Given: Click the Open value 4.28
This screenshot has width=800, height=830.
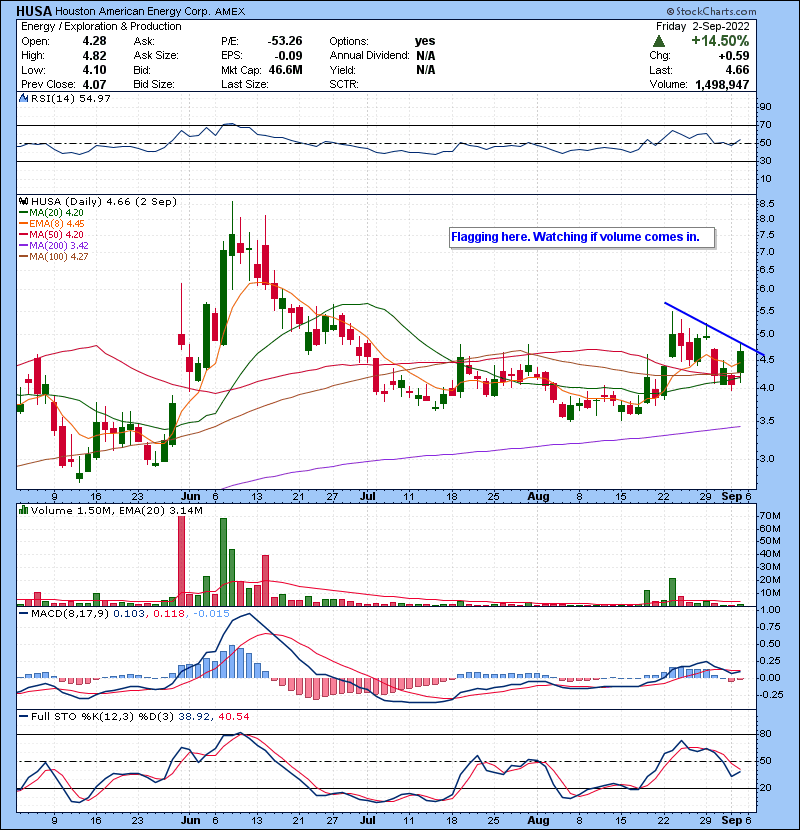Looking at the screenshot, I should tap(94, 41).
